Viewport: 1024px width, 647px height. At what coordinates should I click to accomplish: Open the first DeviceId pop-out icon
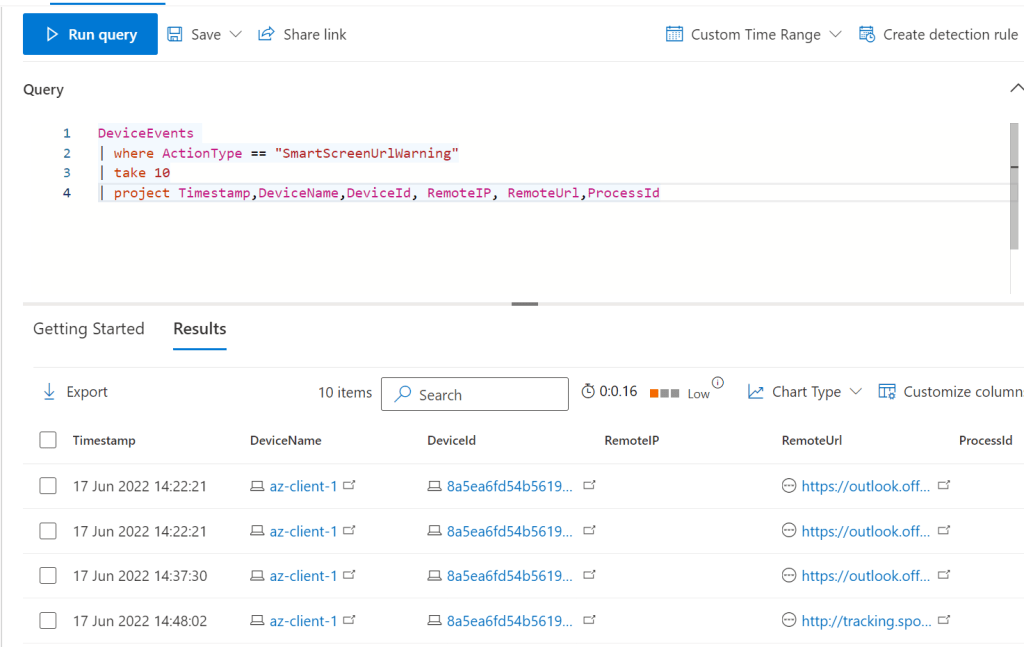pos(589,485)
